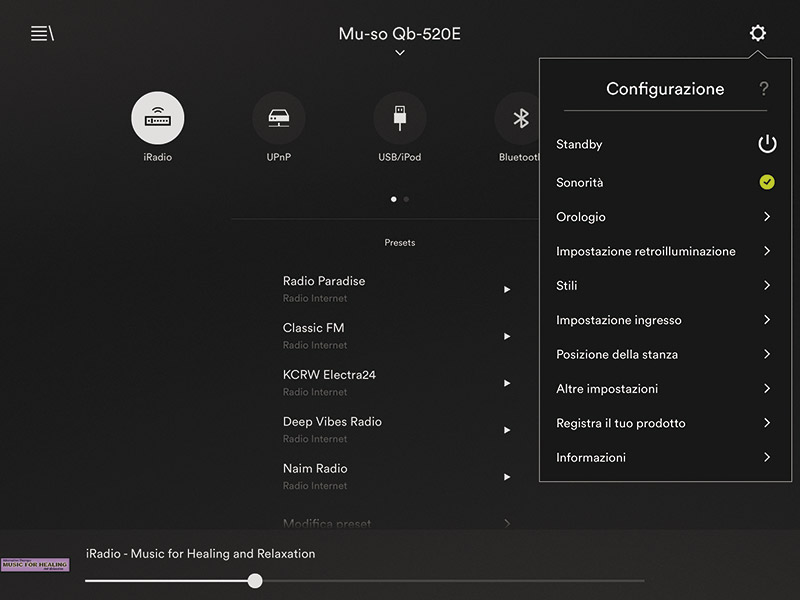800x600 pixels.
Task: Expand the Stili submenu arrow
Action: coord(766,285)
